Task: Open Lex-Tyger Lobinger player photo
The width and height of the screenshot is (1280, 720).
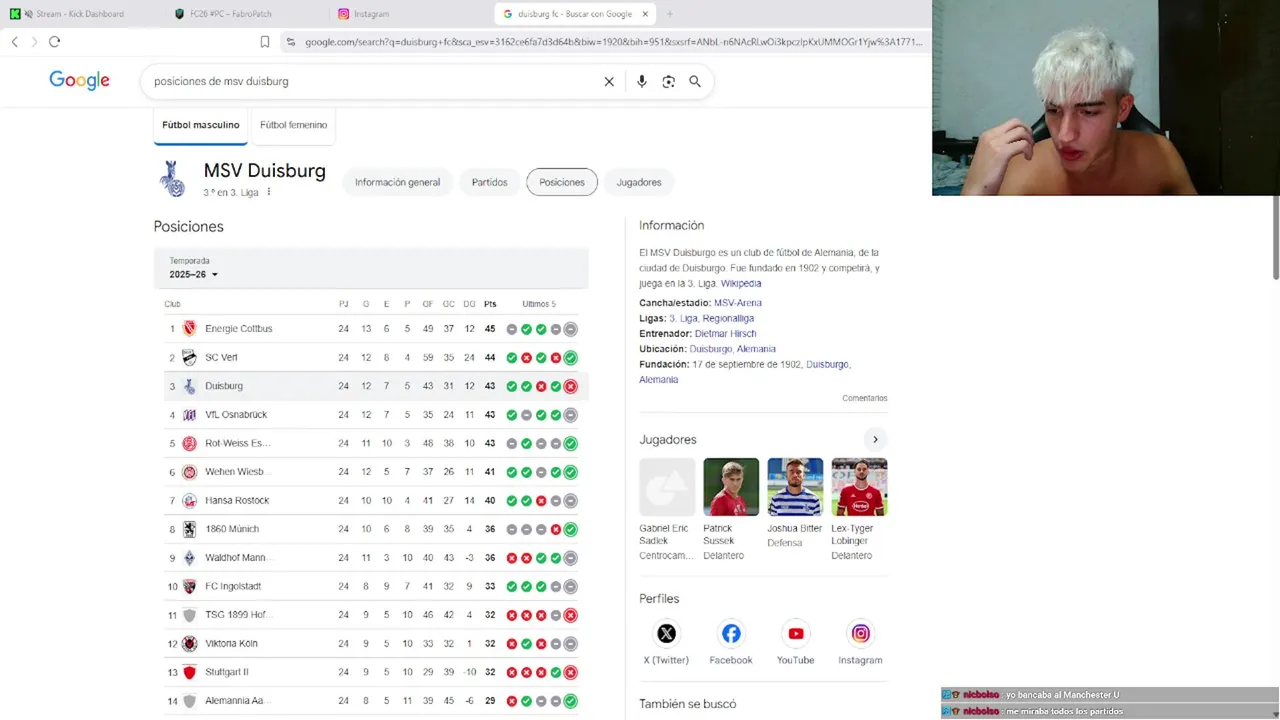Action: (859, 487)
